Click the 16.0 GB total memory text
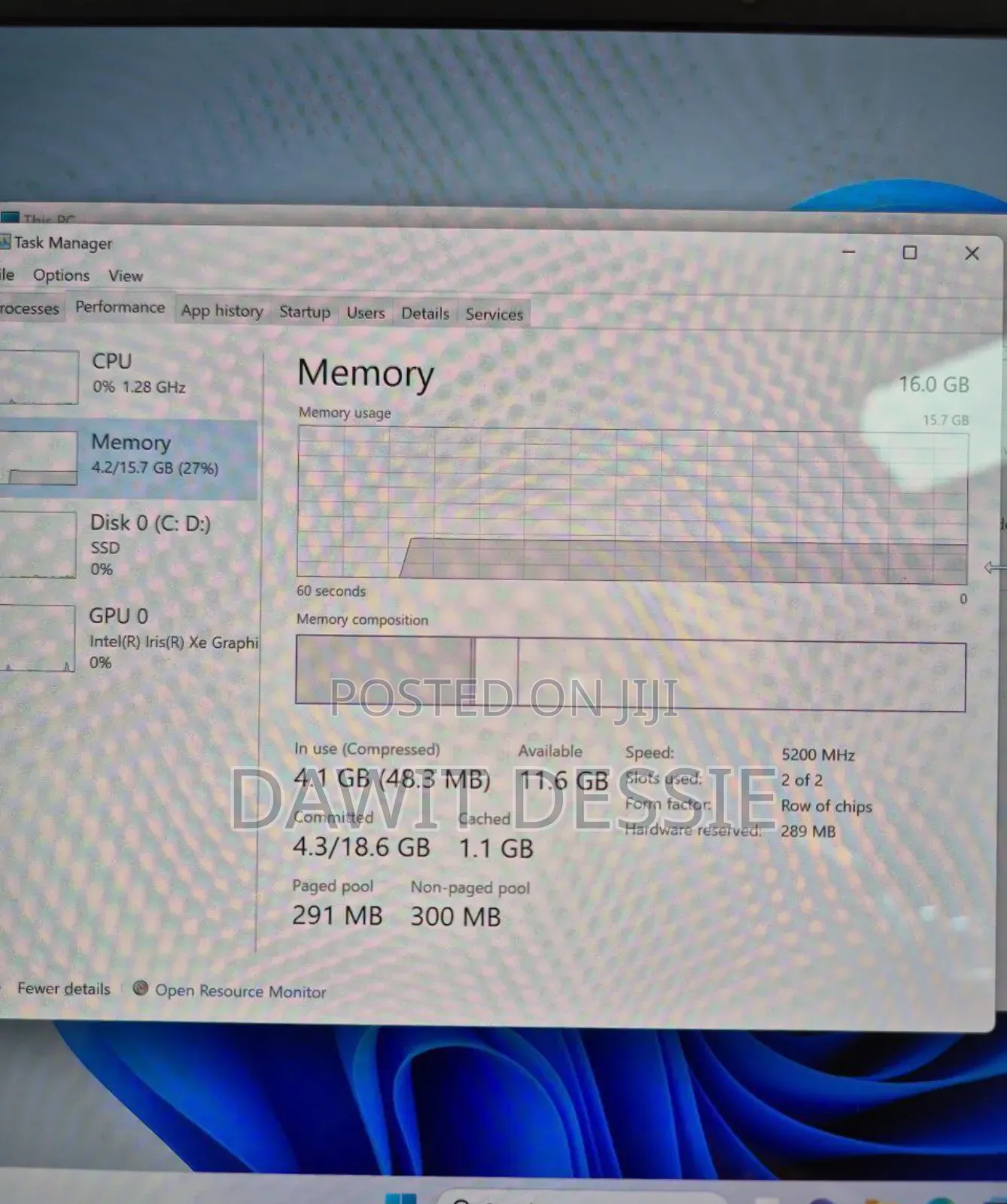 (934, 385)
